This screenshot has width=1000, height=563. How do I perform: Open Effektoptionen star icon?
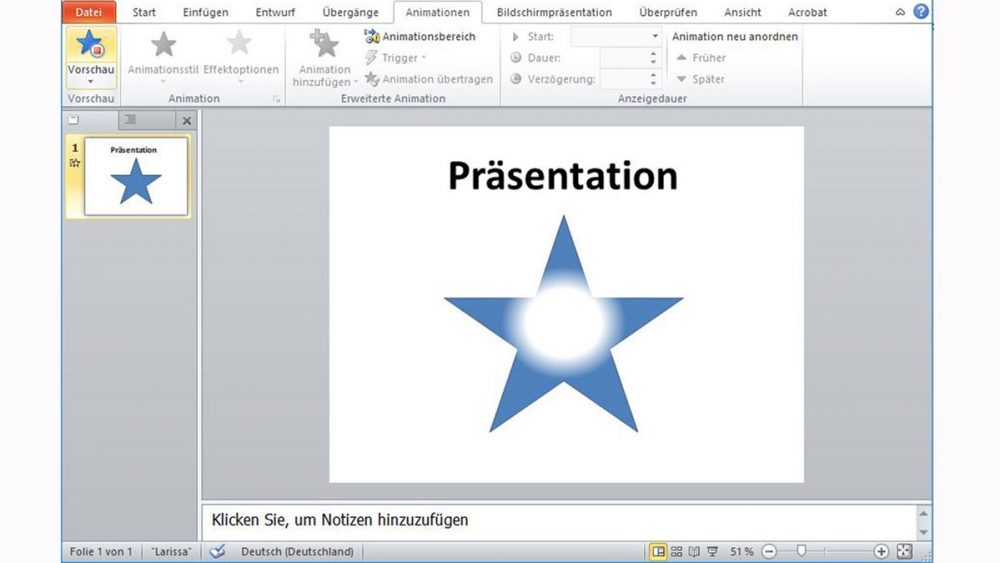click(240, 44)
